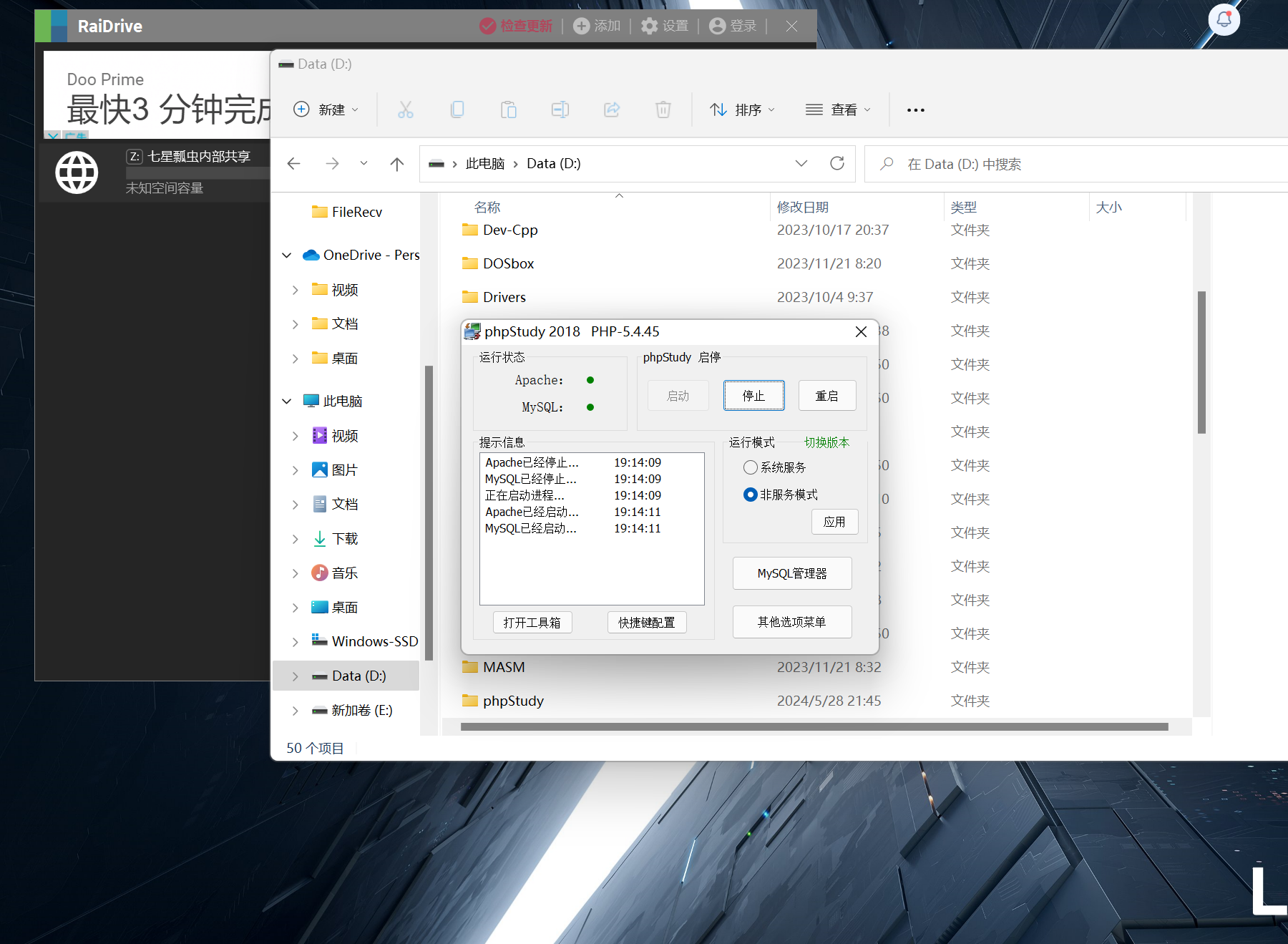Click the Copy icon in Explorer toolbar

tap(457, 110)
